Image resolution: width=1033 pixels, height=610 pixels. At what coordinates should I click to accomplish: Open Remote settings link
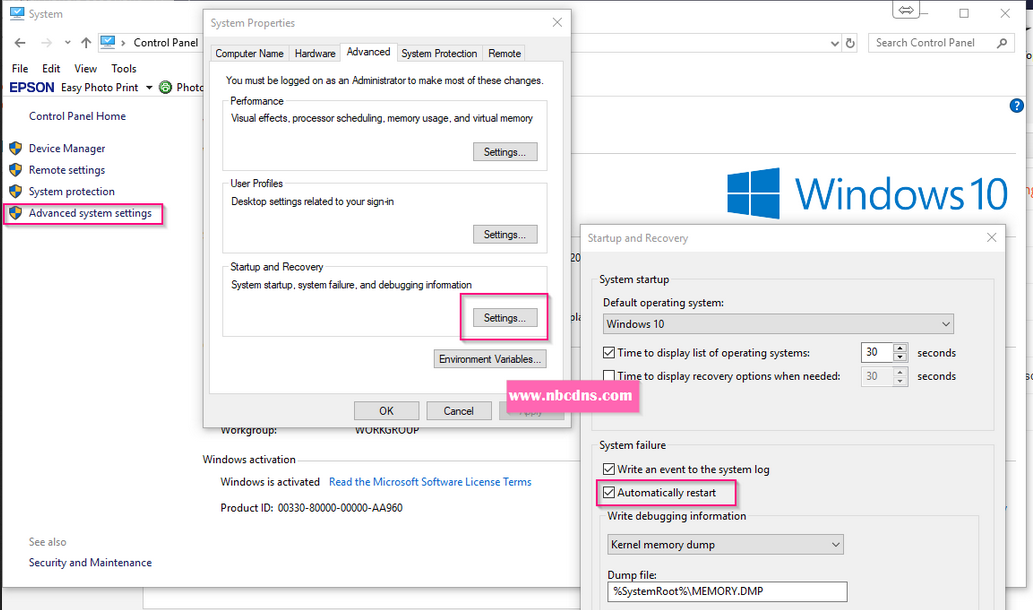coord(67,170)
